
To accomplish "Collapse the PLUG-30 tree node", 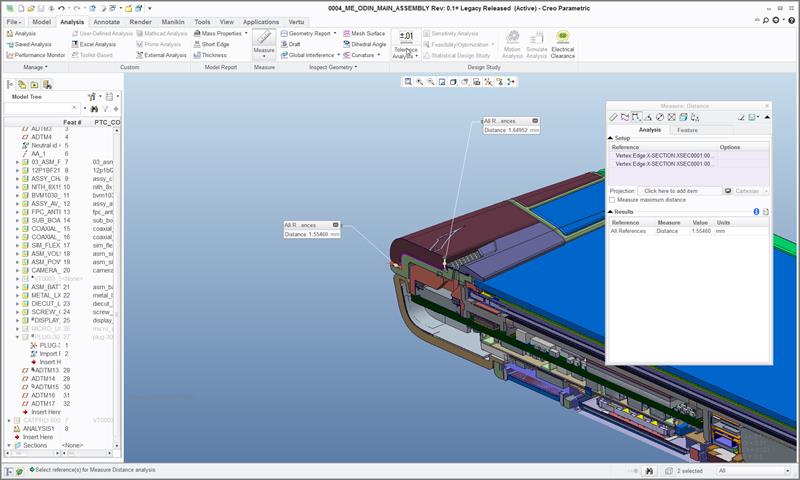I will 17,337.
